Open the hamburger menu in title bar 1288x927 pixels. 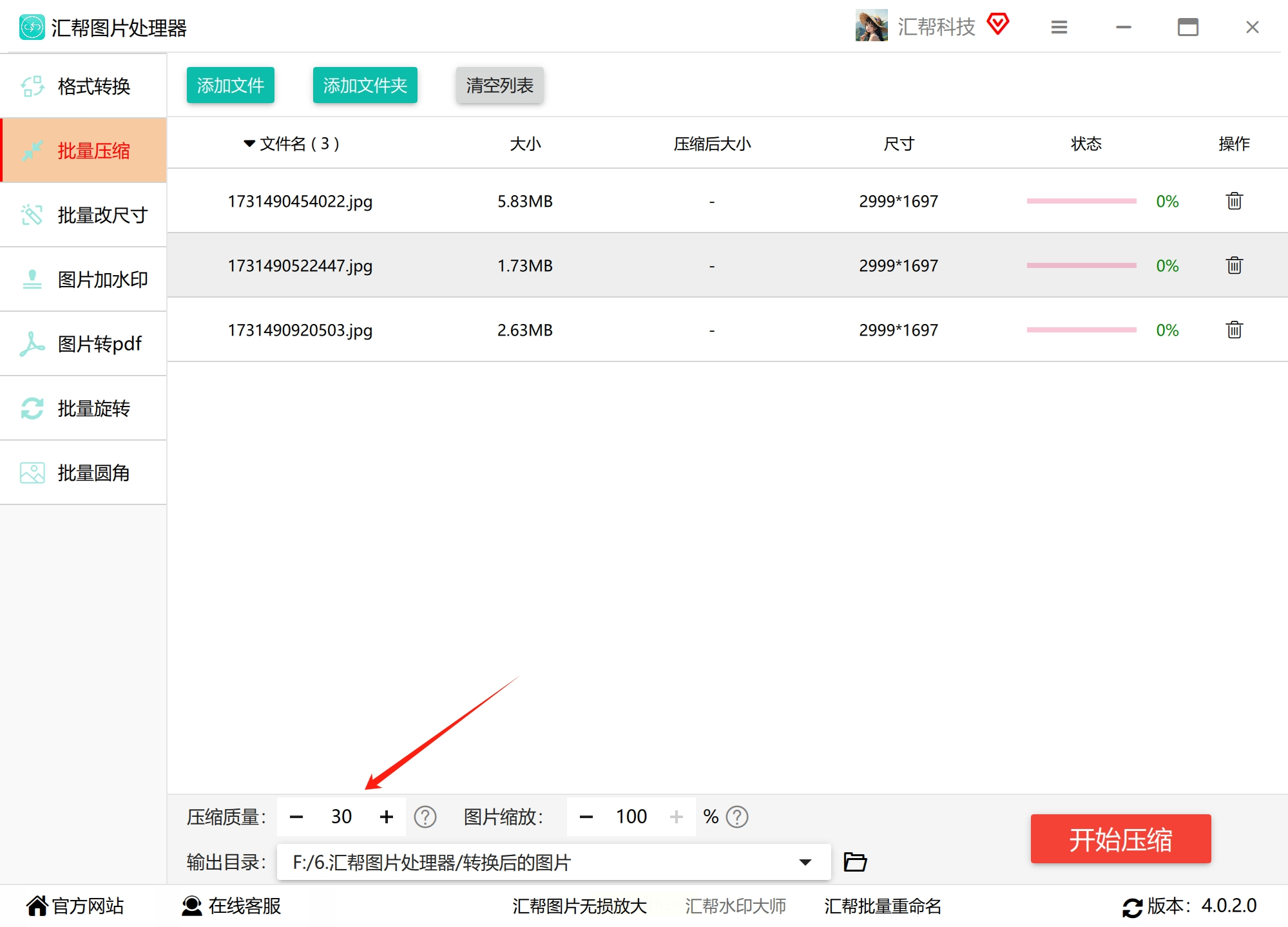coord(1059,27)
